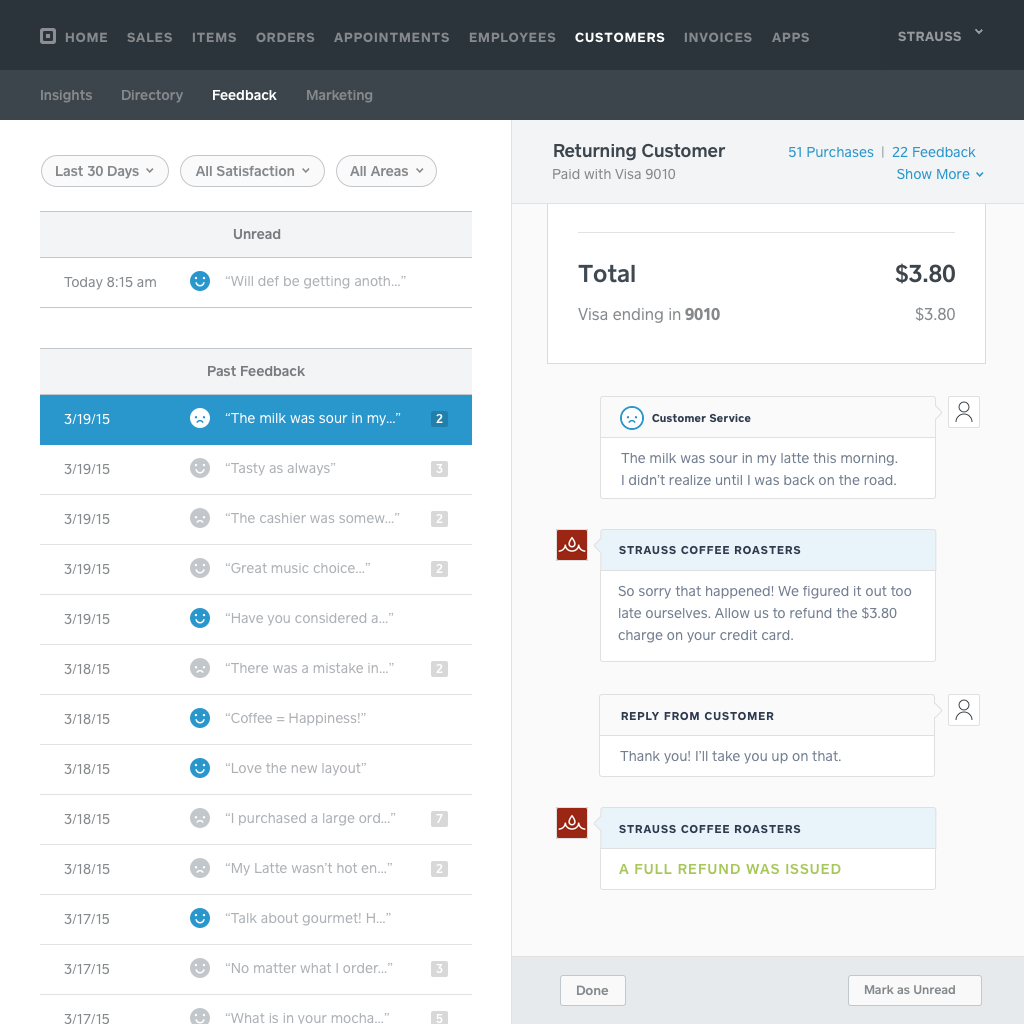Screen dimensions: 1024x1024
Task: Click smiley icon on 'Great music choice' row
Action: (200, 568)
